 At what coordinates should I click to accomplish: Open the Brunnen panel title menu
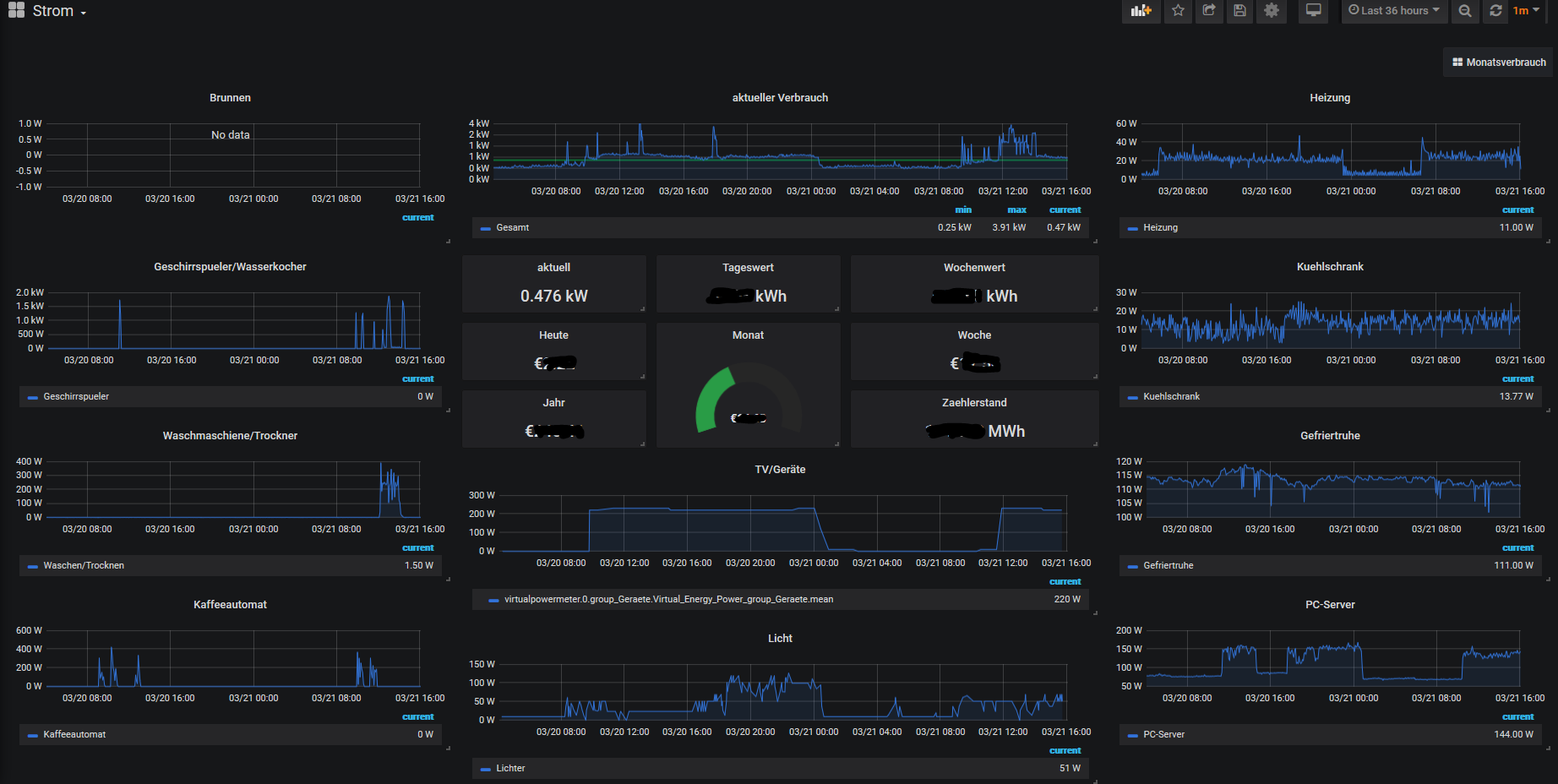(230, 98)
